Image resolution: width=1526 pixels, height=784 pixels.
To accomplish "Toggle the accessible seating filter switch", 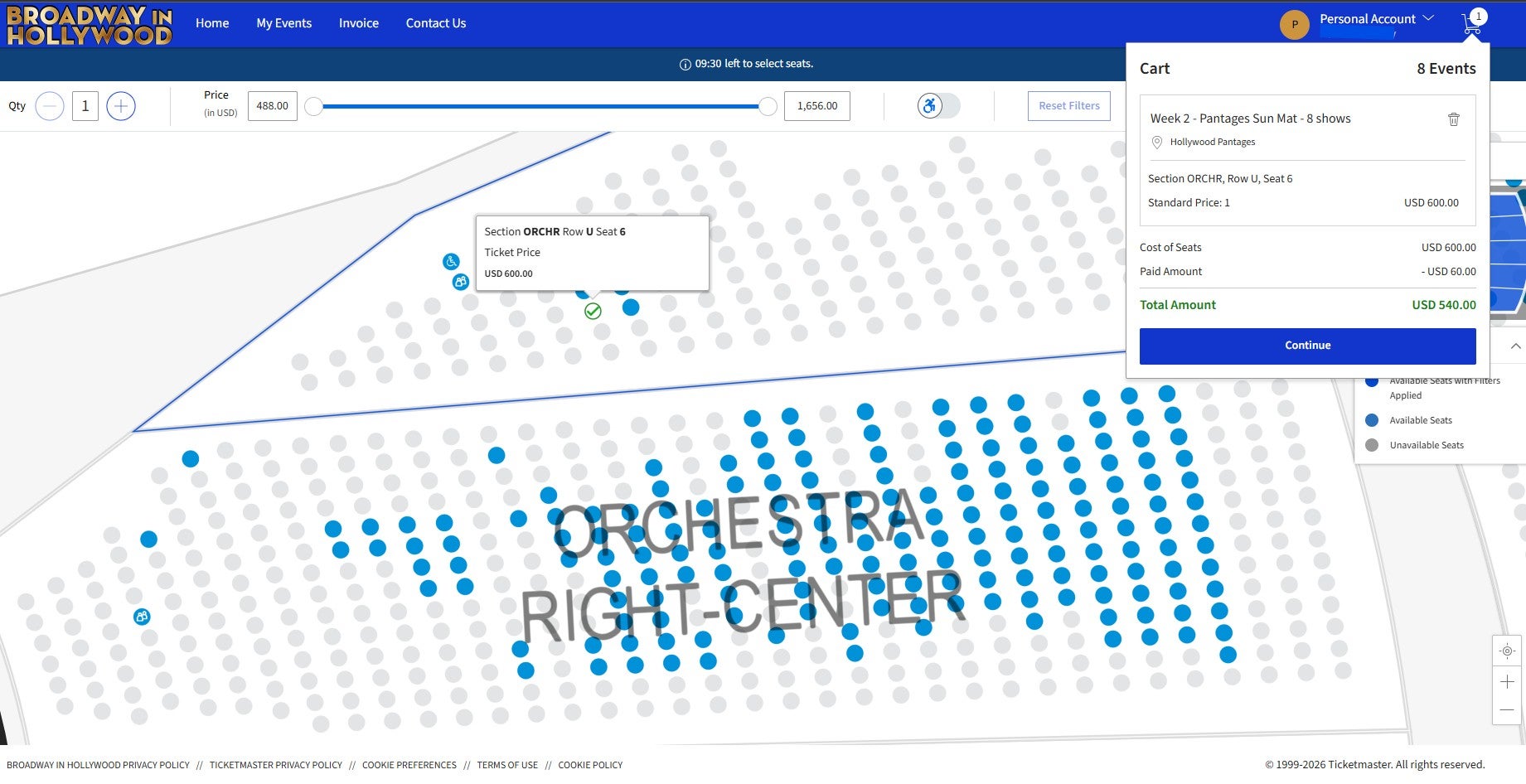I will pos(938,106).
